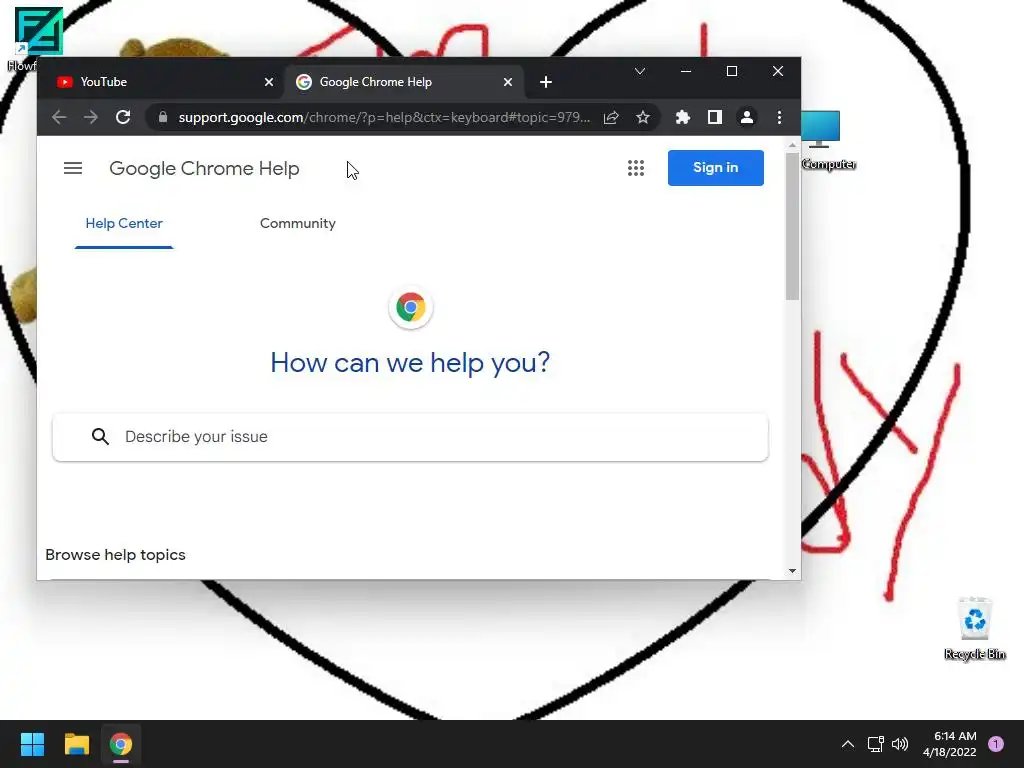Open the Windows Start menu
The image size is (1024, 768).
coord(32,744)
